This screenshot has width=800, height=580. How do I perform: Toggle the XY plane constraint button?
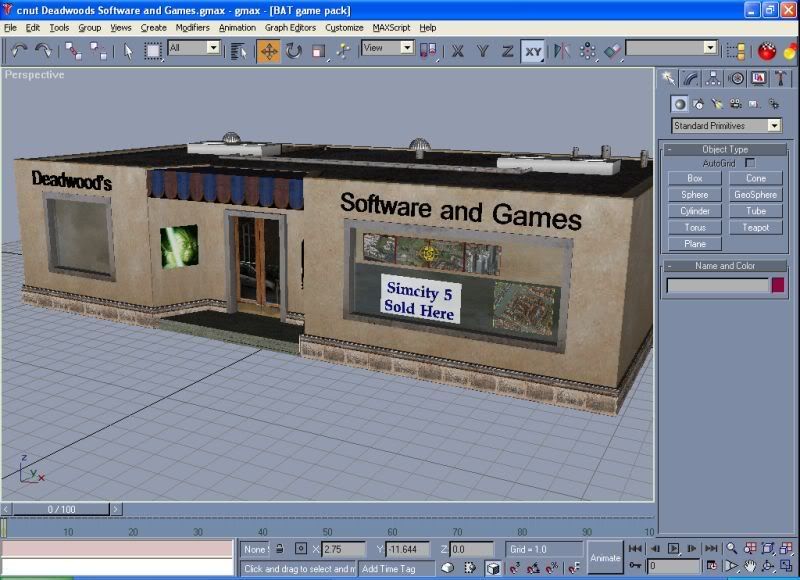(x=533, y=51)
